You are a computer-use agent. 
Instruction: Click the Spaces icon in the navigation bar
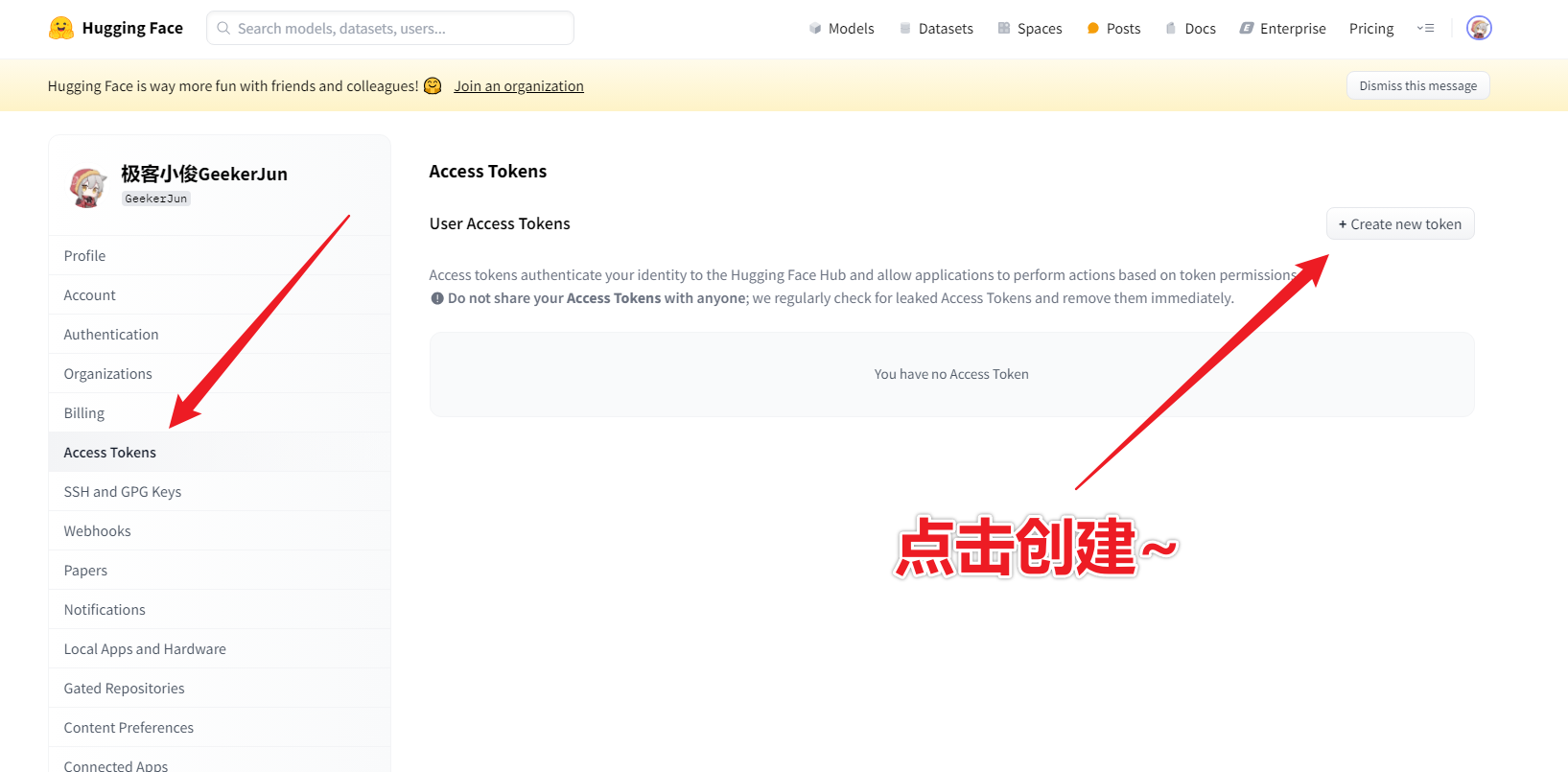(x=1004, y=28)
